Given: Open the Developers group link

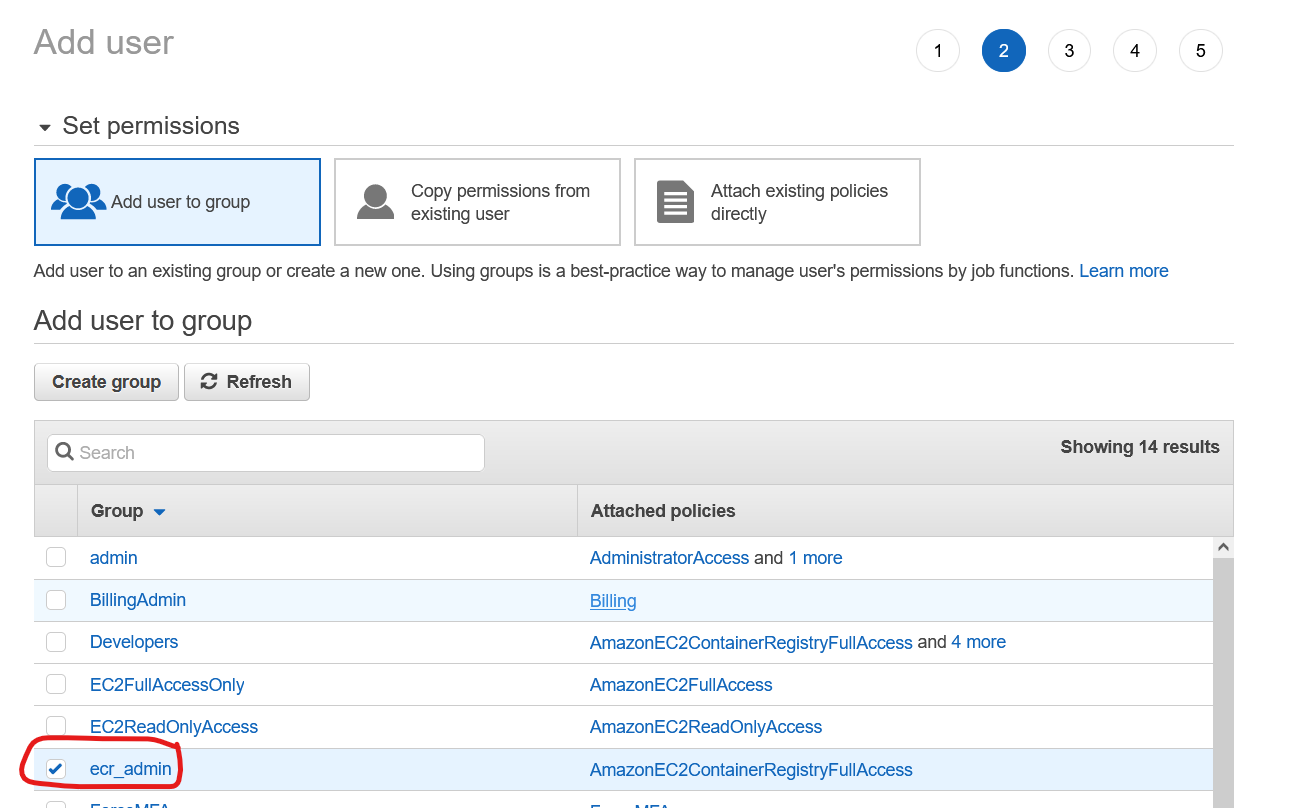Looking at the screenshot, I should (x=134, y=642).
